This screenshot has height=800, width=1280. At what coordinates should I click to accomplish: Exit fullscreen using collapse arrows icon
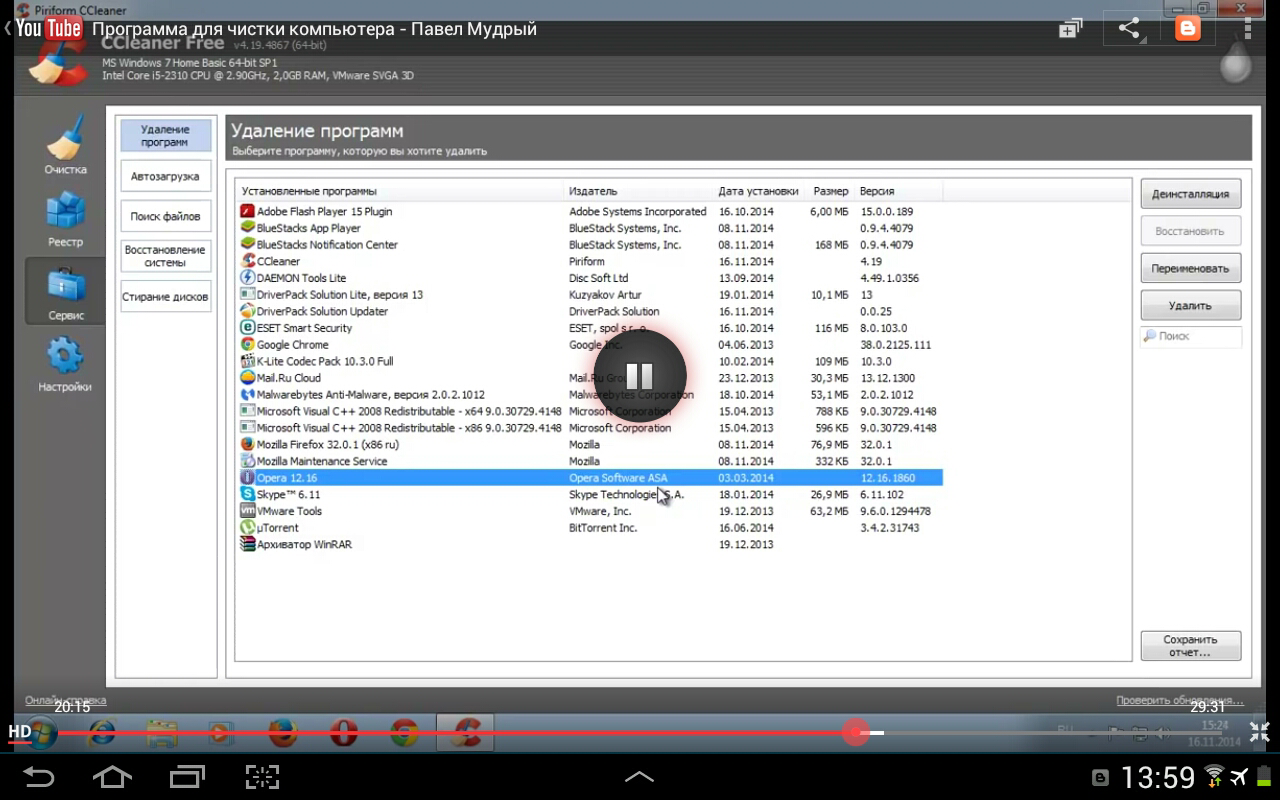tap(1259, 732)
